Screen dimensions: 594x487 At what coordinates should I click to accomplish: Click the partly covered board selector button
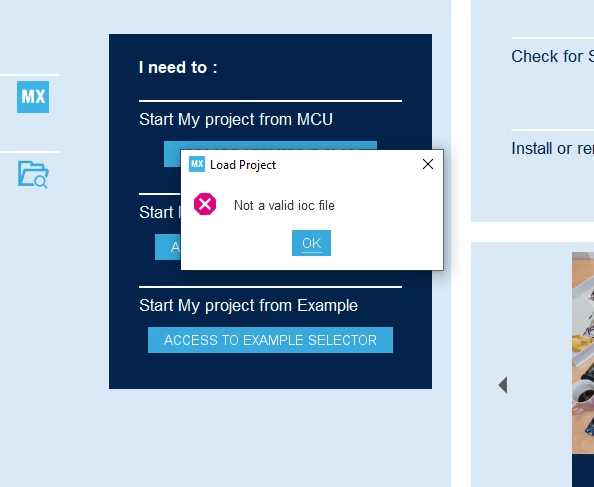click(168, 247)
